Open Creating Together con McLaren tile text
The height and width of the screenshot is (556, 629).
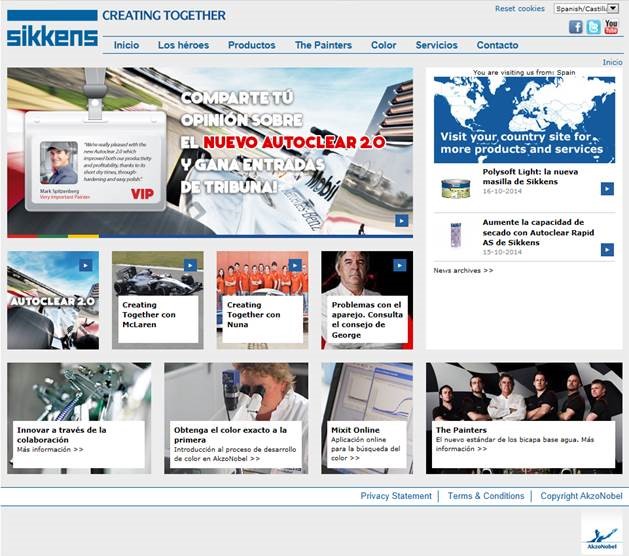coord(149,315)
